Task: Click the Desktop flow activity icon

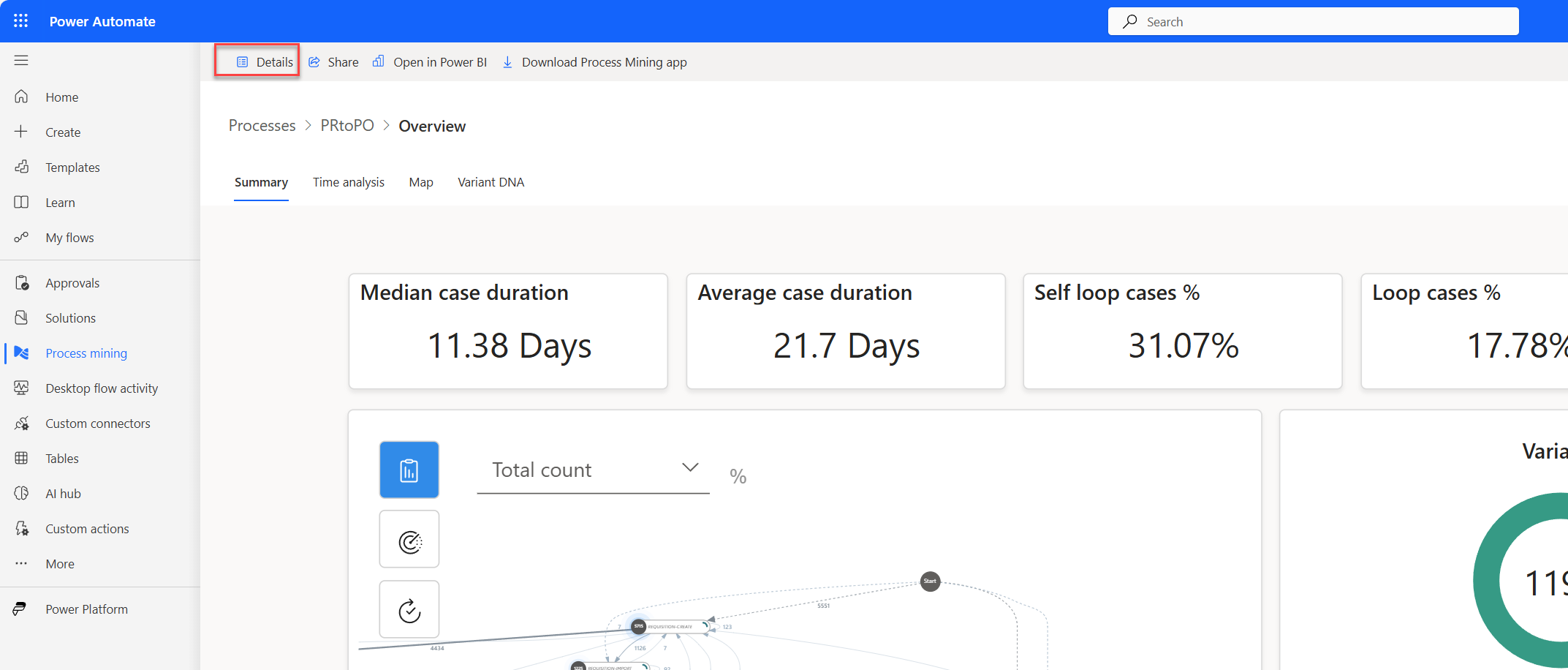Action: click(21, 388)
